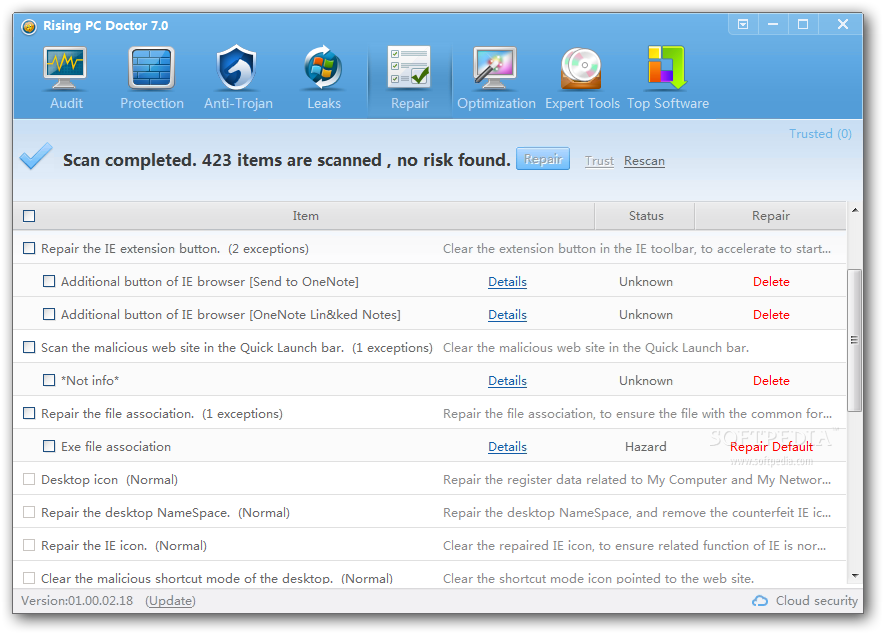Click the Cloud security label
The height and width of the screenshot is (634, 884).
click(816, 601)
